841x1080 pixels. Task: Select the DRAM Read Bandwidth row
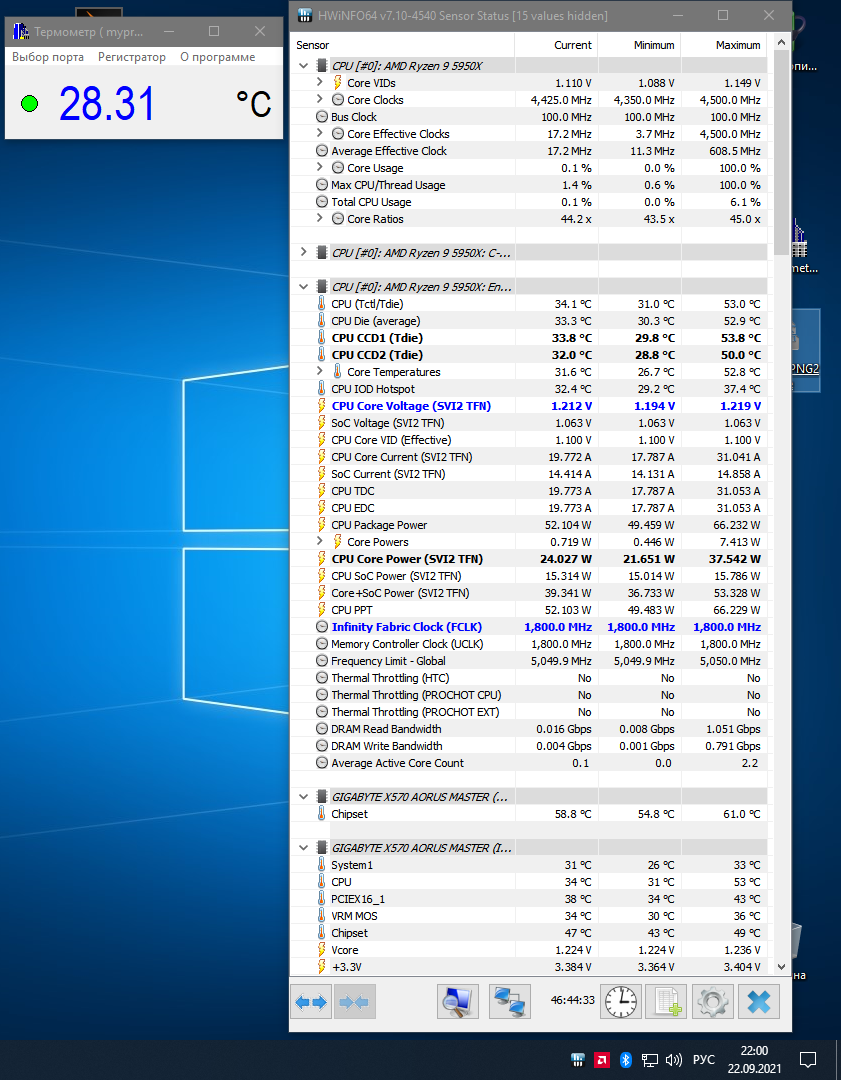click(529, 729)
